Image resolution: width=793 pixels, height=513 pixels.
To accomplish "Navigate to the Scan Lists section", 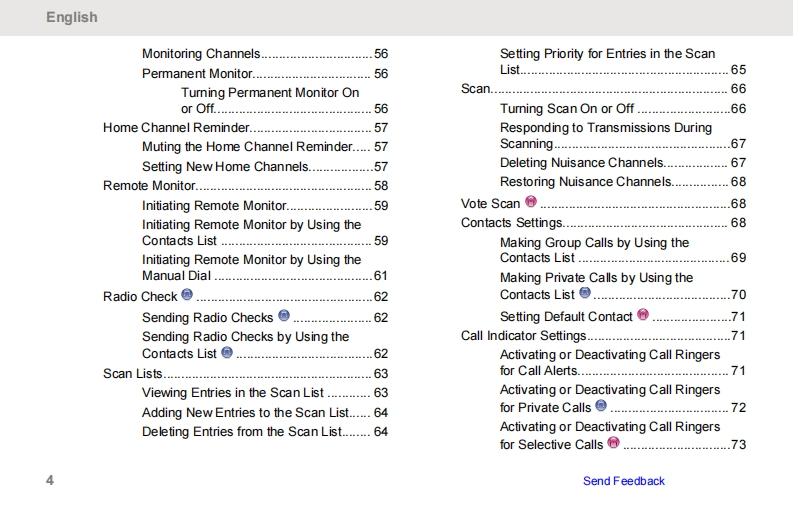I will pyautogui.click(x=132, y=374).
